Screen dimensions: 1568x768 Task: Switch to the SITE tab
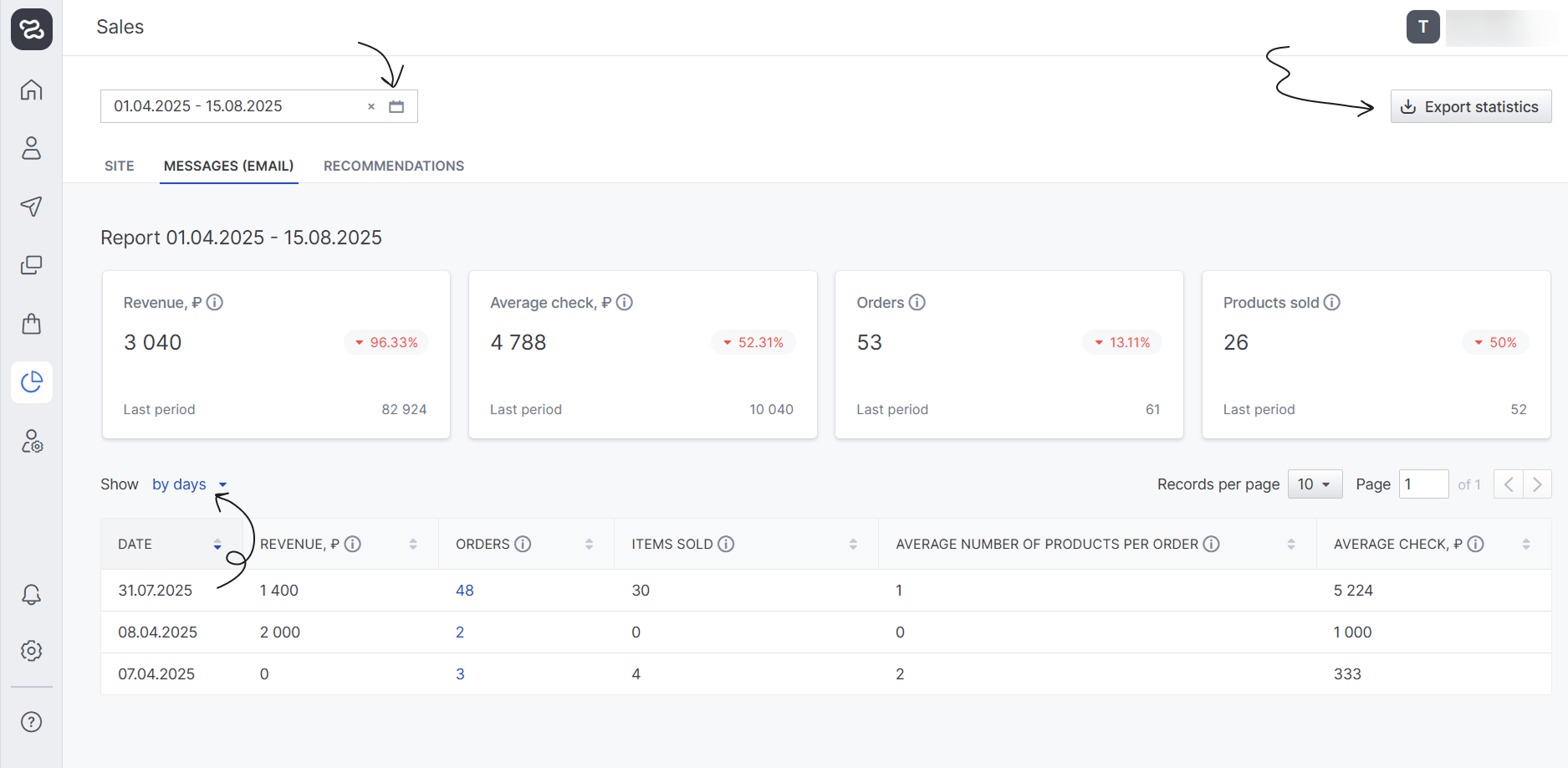(x=119, y=166)
